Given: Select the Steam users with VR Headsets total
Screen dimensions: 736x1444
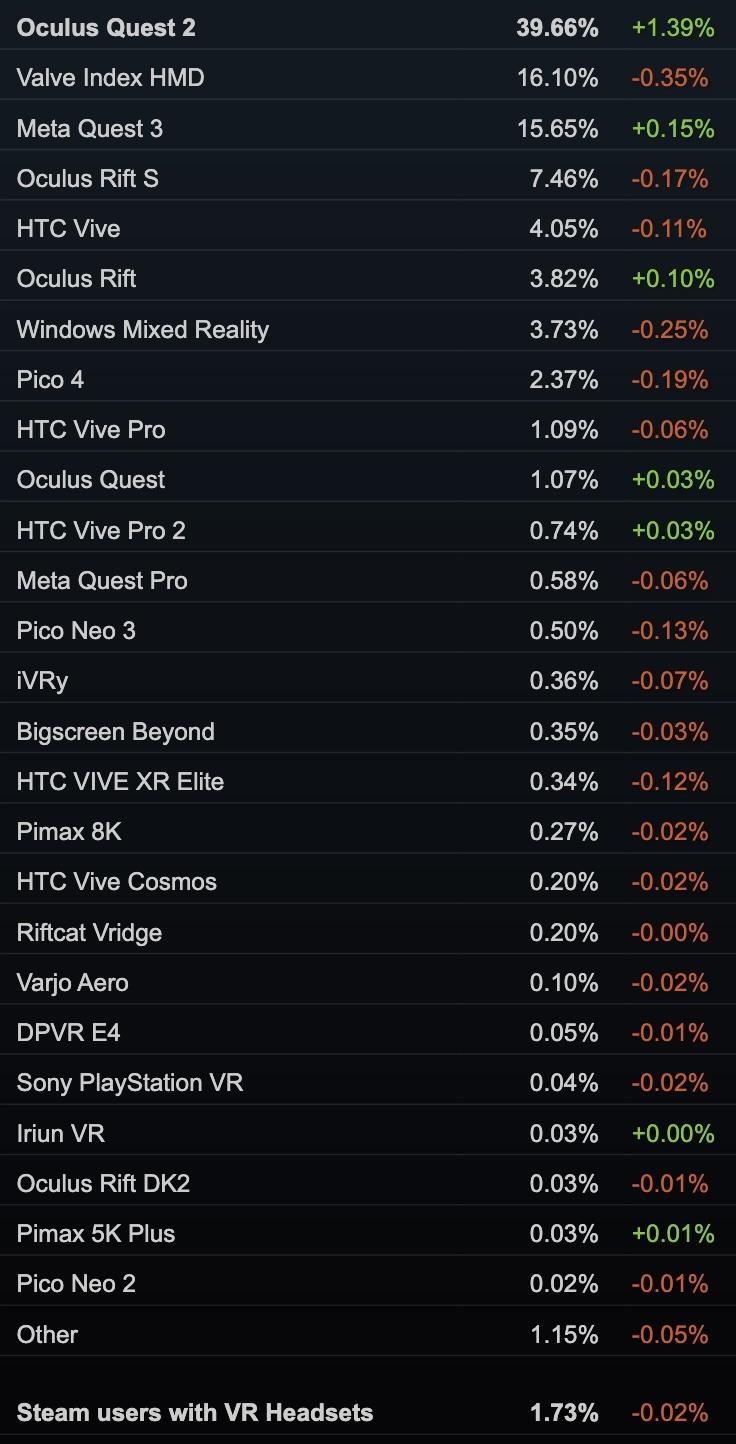Looking at the screenshot, I should tap(195, 1413).
